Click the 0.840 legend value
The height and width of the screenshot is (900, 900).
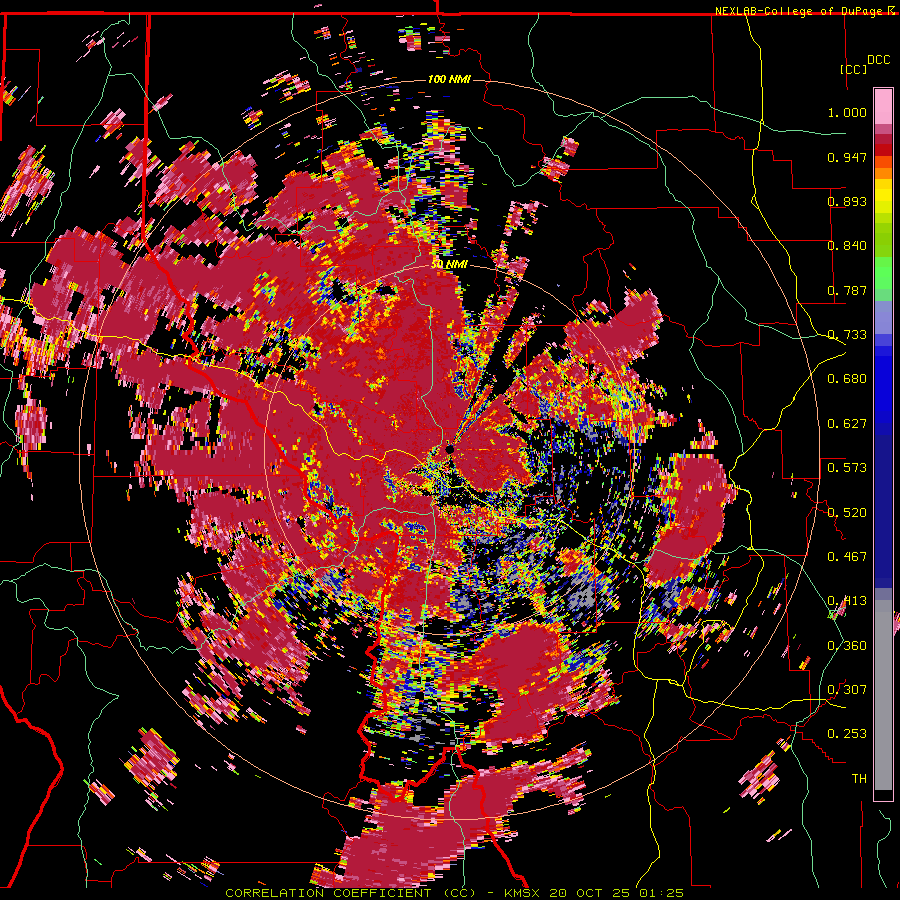click(847, 246)
